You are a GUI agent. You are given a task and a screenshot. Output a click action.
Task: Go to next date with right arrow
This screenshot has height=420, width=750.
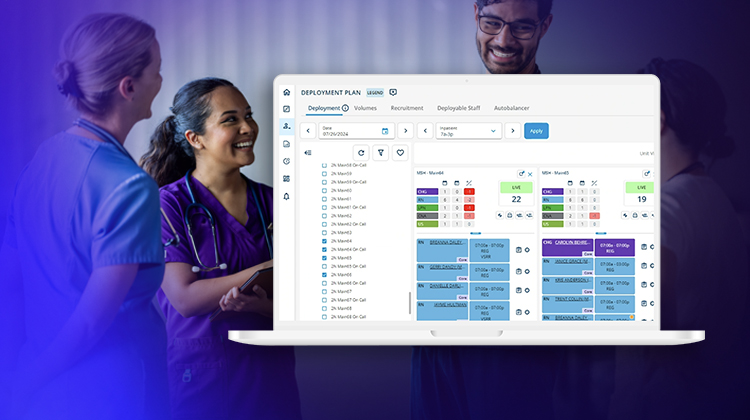pyautogui.click(x=405, y=131)
